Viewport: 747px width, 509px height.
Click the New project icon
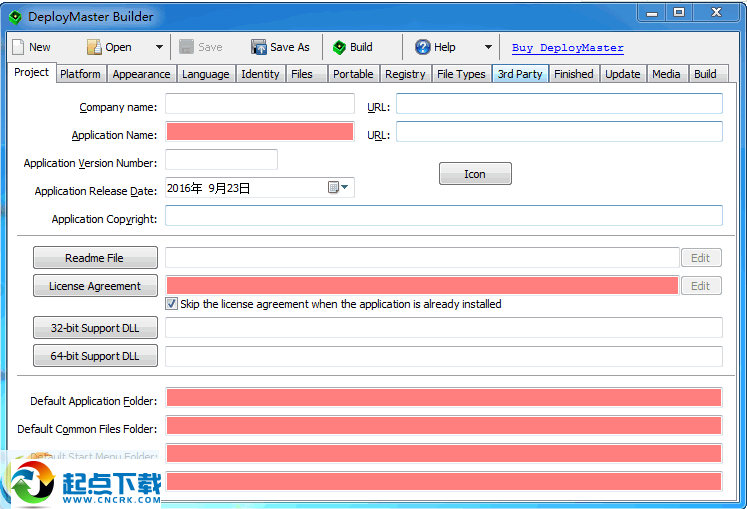pyautogui.click(x=18, y=47)
